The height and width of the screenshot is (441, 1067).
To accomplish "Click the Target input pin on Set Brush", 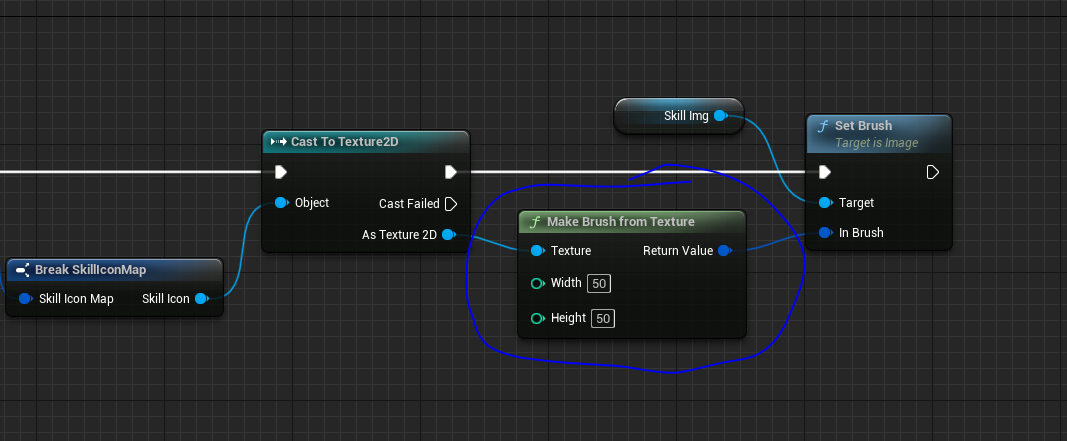I will [825, 203].
